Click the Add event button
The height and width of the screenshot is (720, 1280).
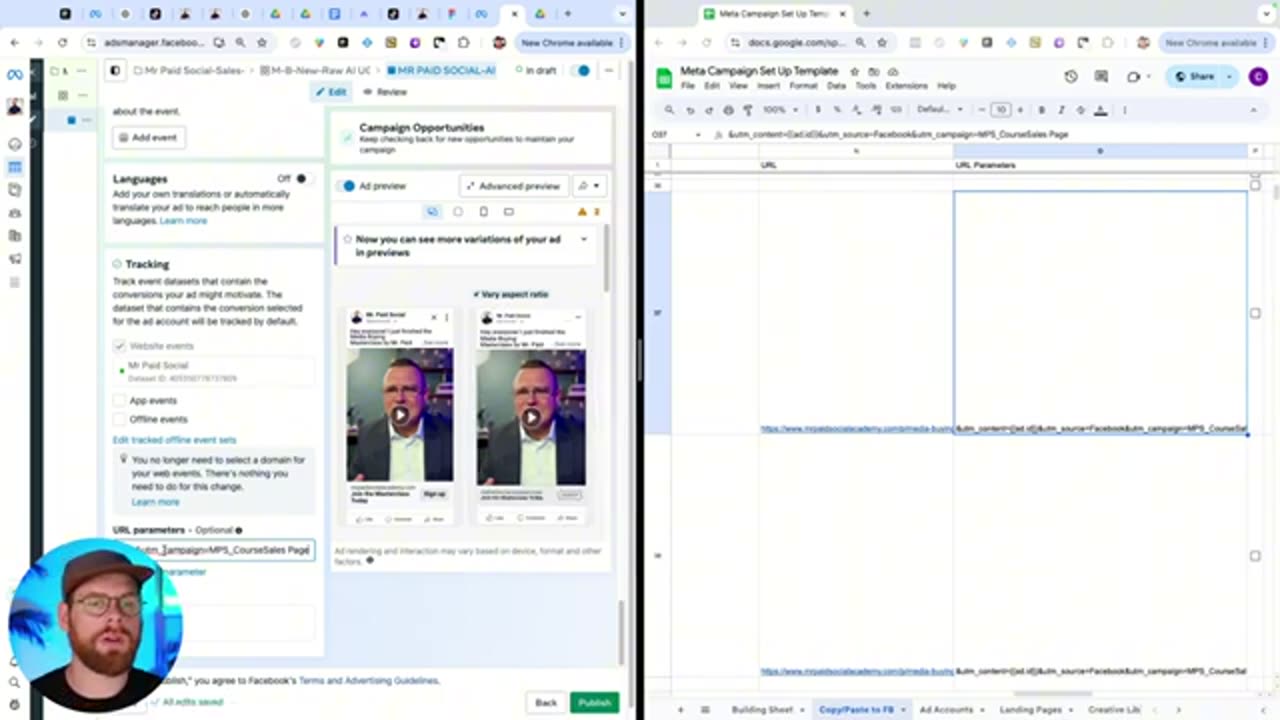click(148, 137)
